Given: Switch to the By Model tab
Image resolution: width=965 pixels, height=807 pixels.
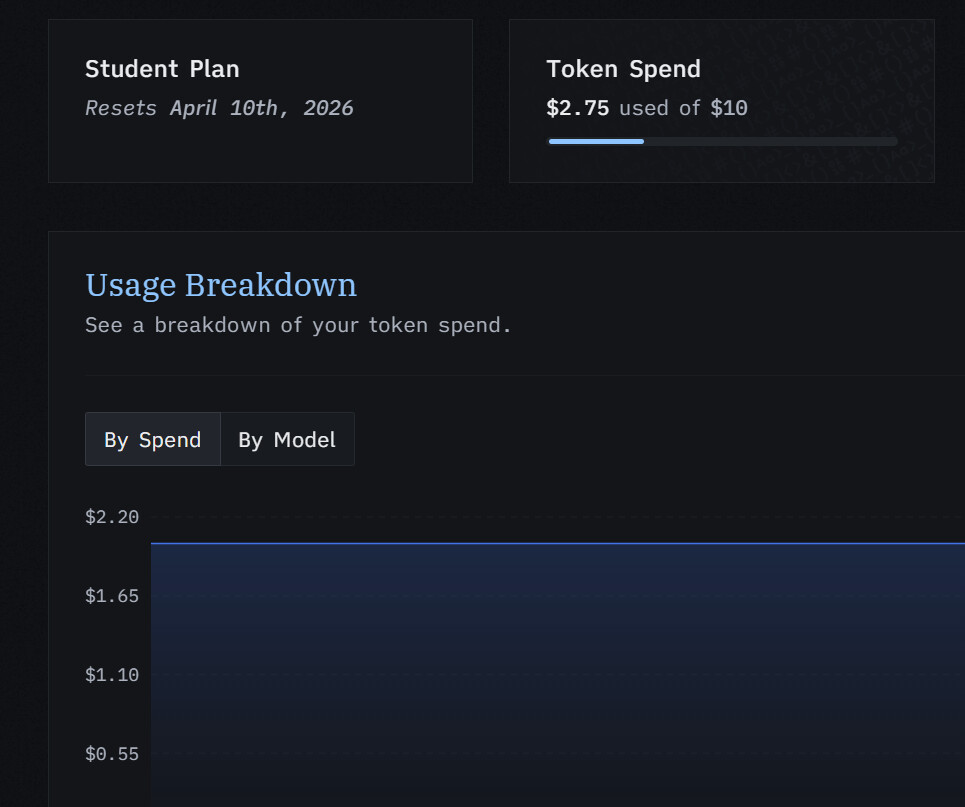Looking at the screenshot, I should pyautogui.click(x=287, y=439).
